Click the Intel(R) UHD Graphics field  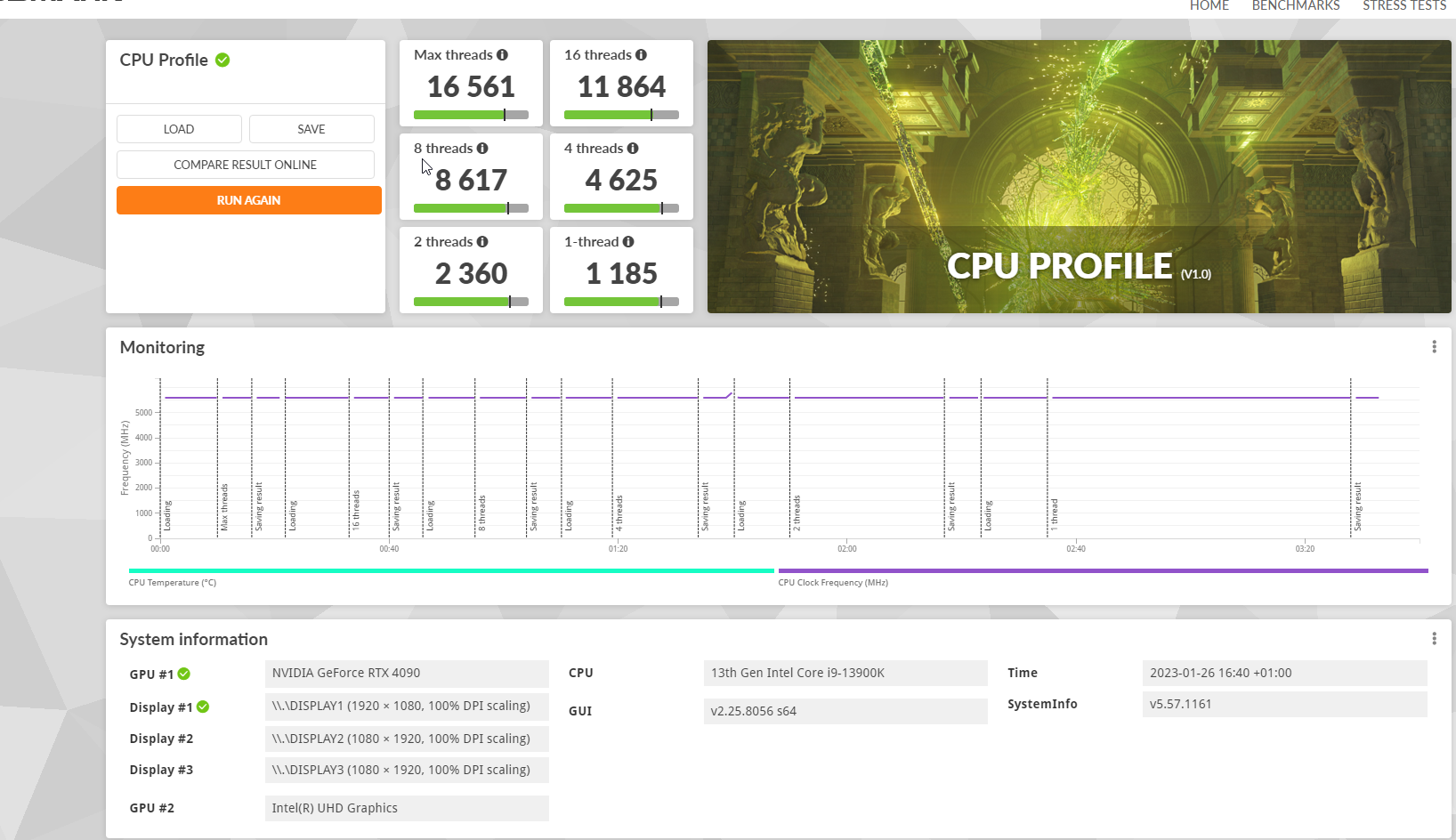click(407, 808)
